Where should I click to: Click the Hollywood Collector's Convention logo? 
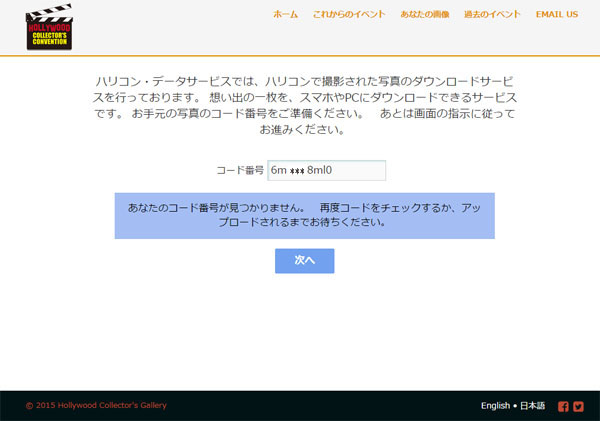49,27
